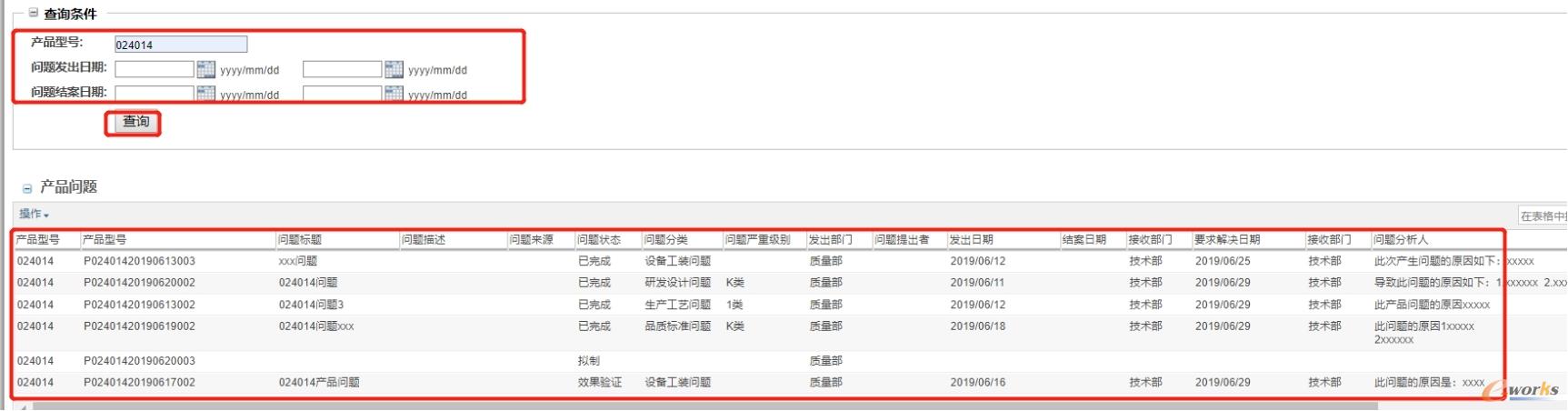This screenshot has height=411, width=1568.
Task: Click the 查询 button
Action: (x=136, y=122)
